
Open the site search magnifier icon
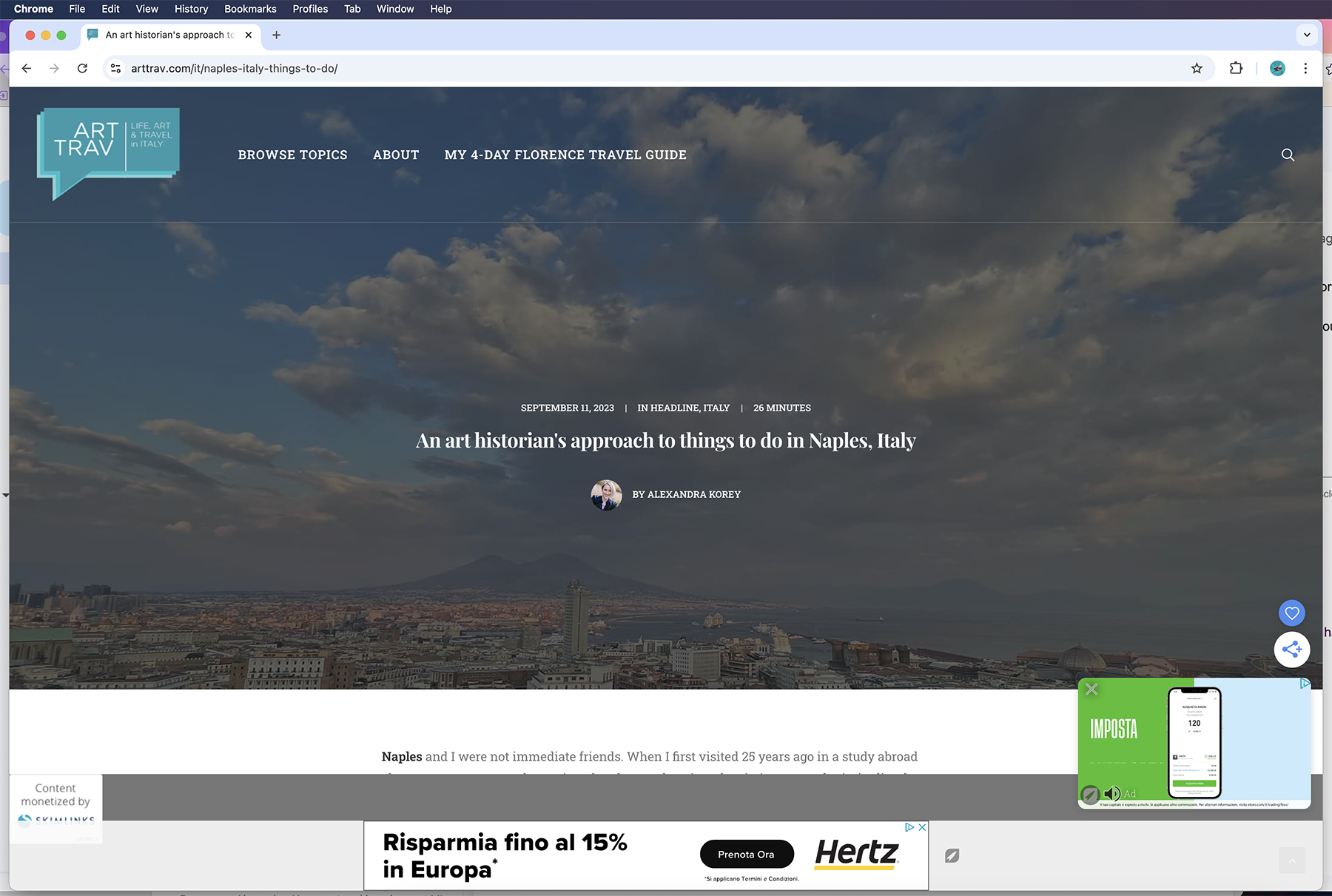click(x=1288, y=155)
